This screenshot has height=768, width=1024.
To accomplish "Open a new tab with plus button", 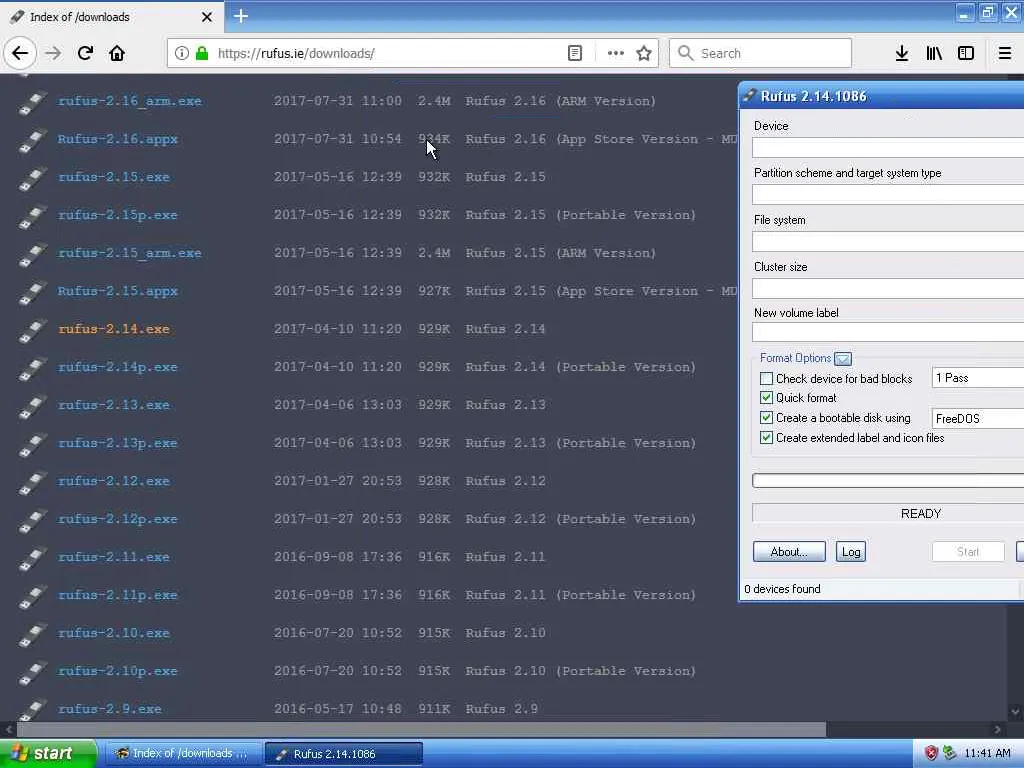I will coord(240,16).
